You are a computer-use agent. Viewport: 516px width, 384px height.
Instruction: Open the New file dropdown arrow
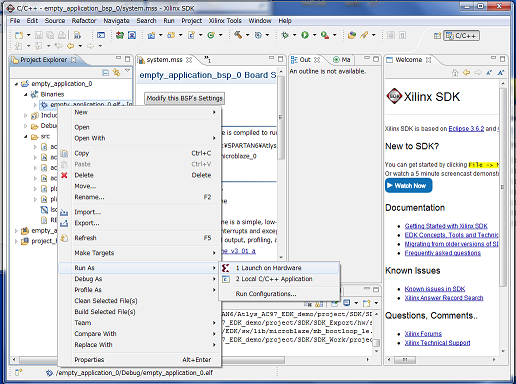click(28, 35)
